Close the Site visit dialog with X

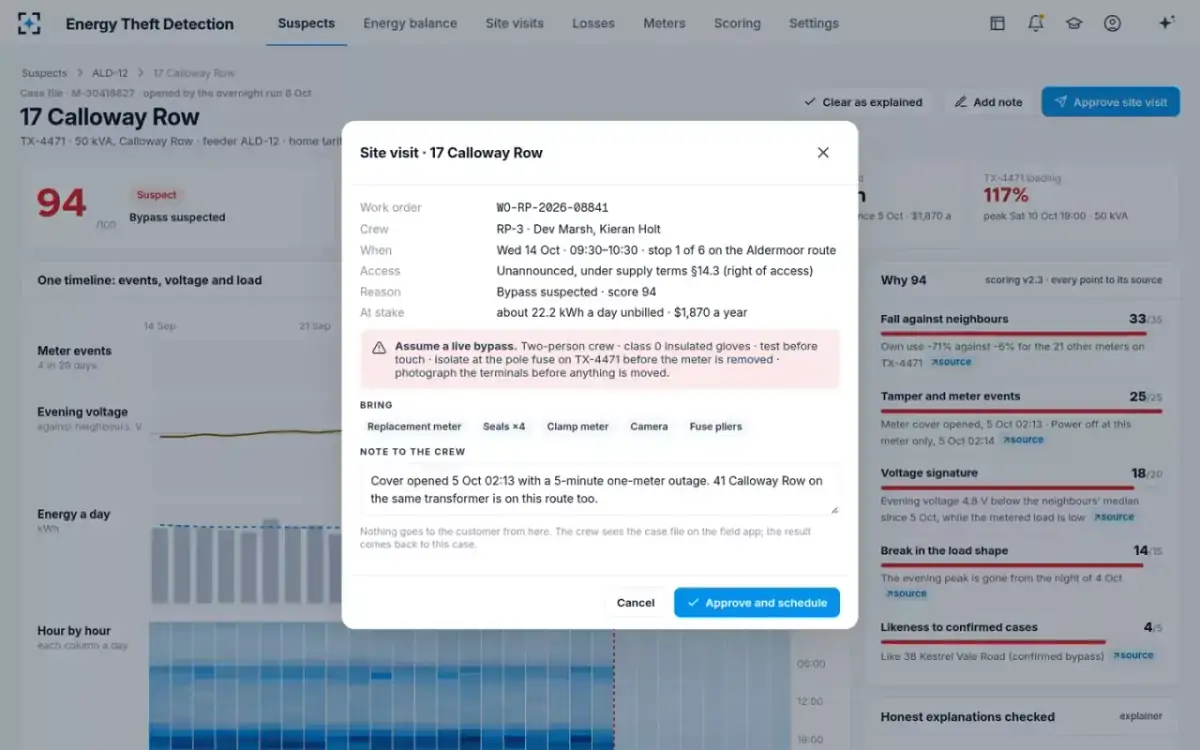pos(823,153)
